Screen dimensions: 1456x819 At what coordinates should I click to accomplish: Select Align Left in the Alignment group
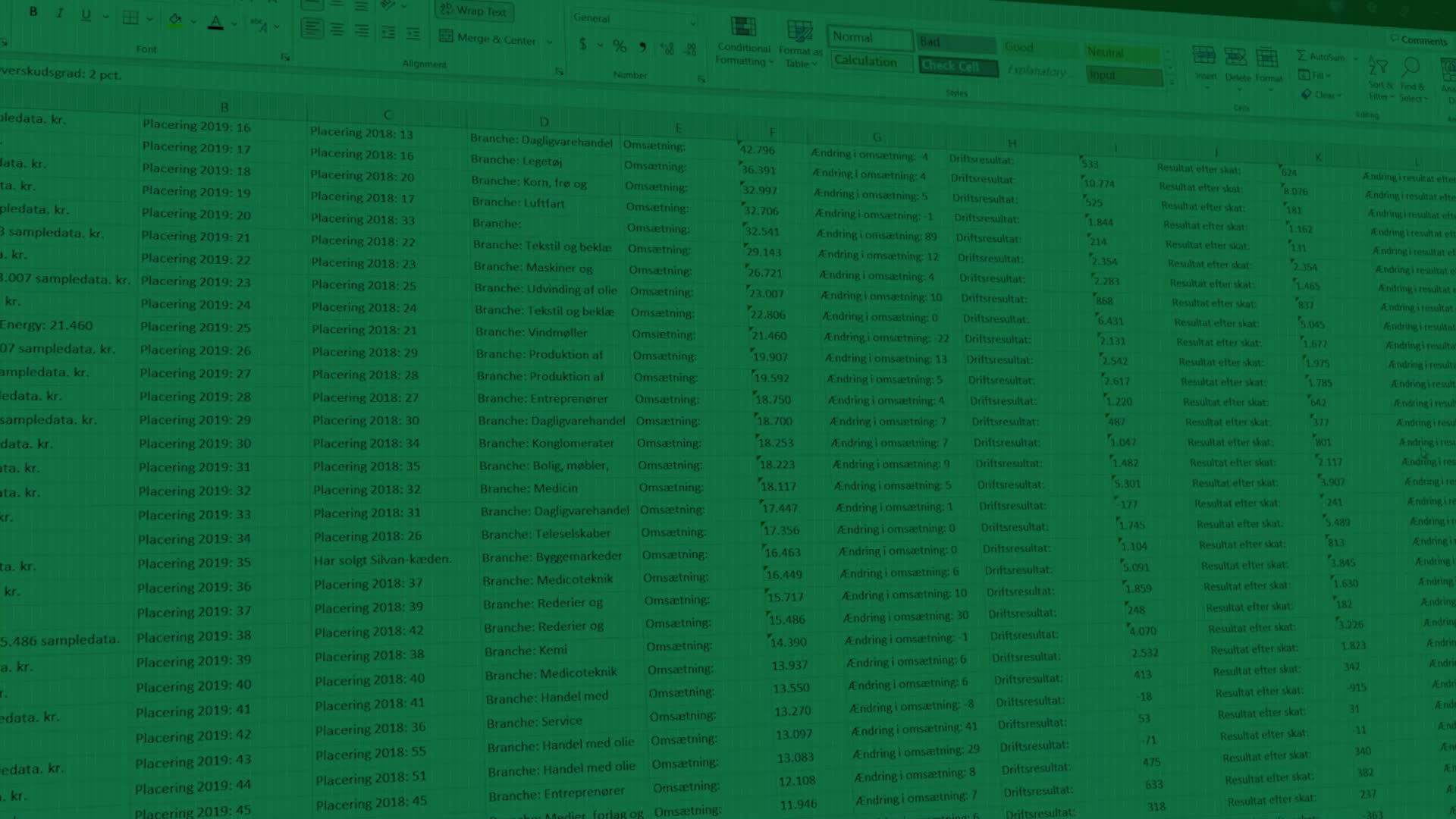(x=311, y=29)
